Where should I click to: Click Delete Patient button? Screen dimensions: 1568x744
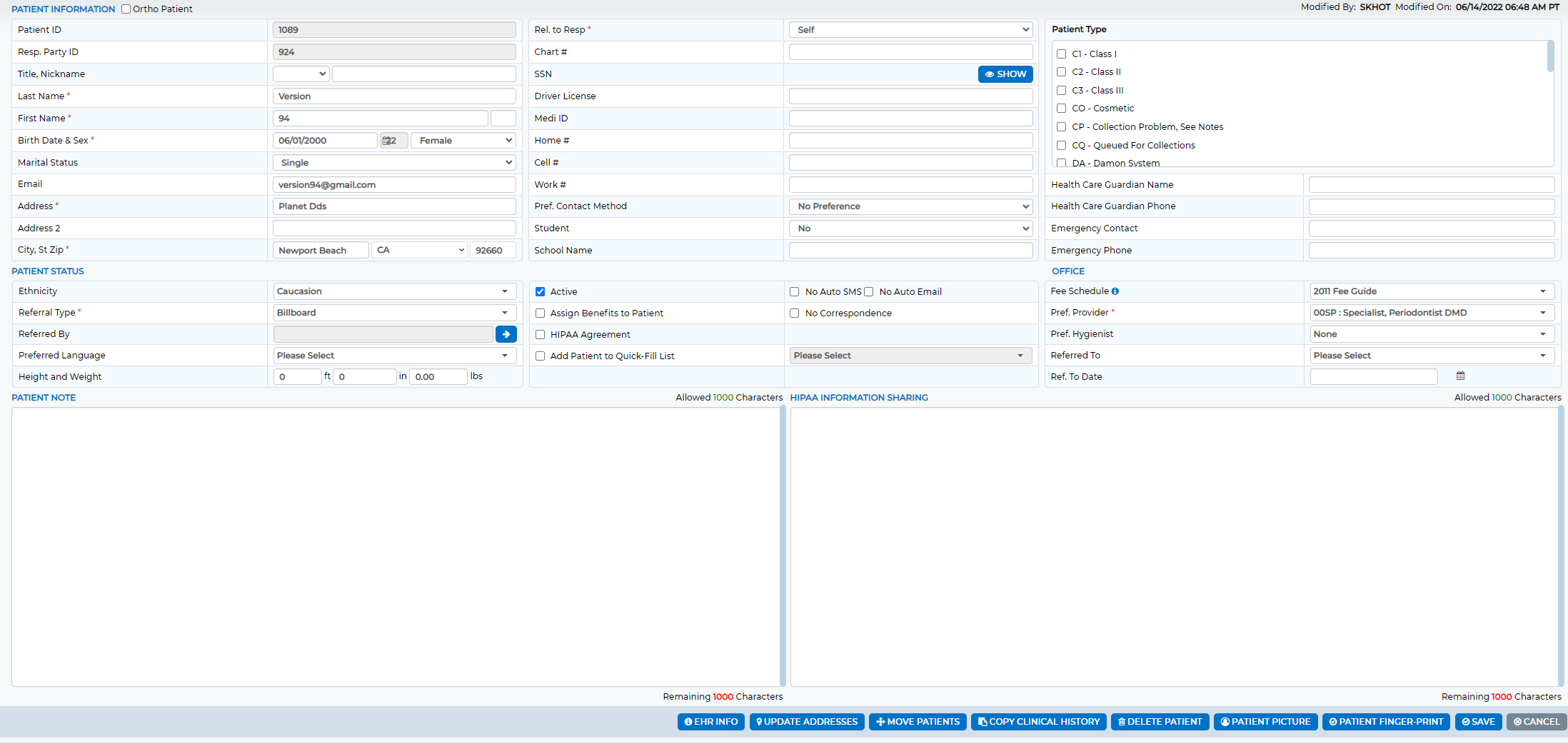coord(1160,722)
